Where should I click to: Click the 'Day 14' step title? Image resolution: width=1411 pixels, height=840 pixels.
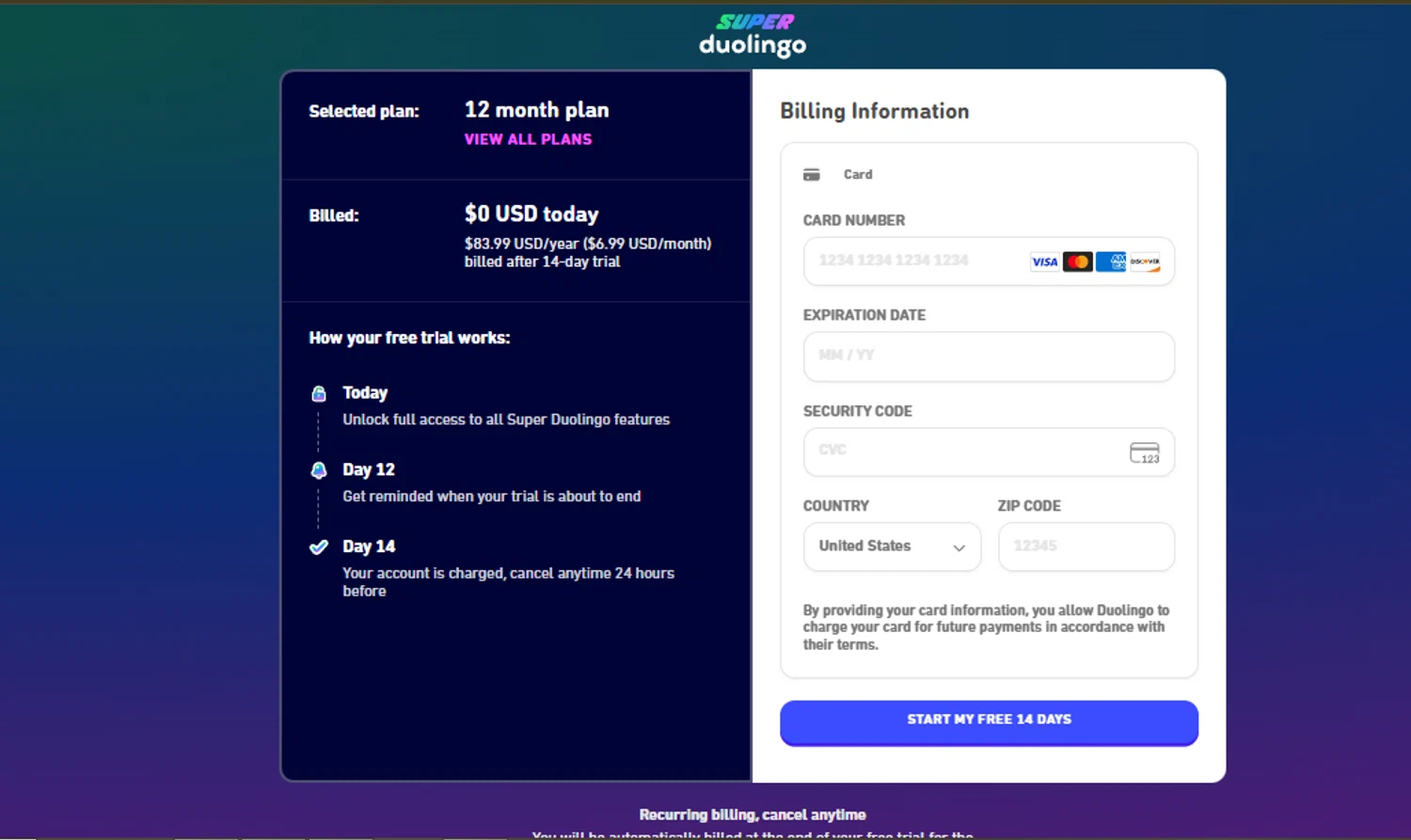click(x=369, y=547)
